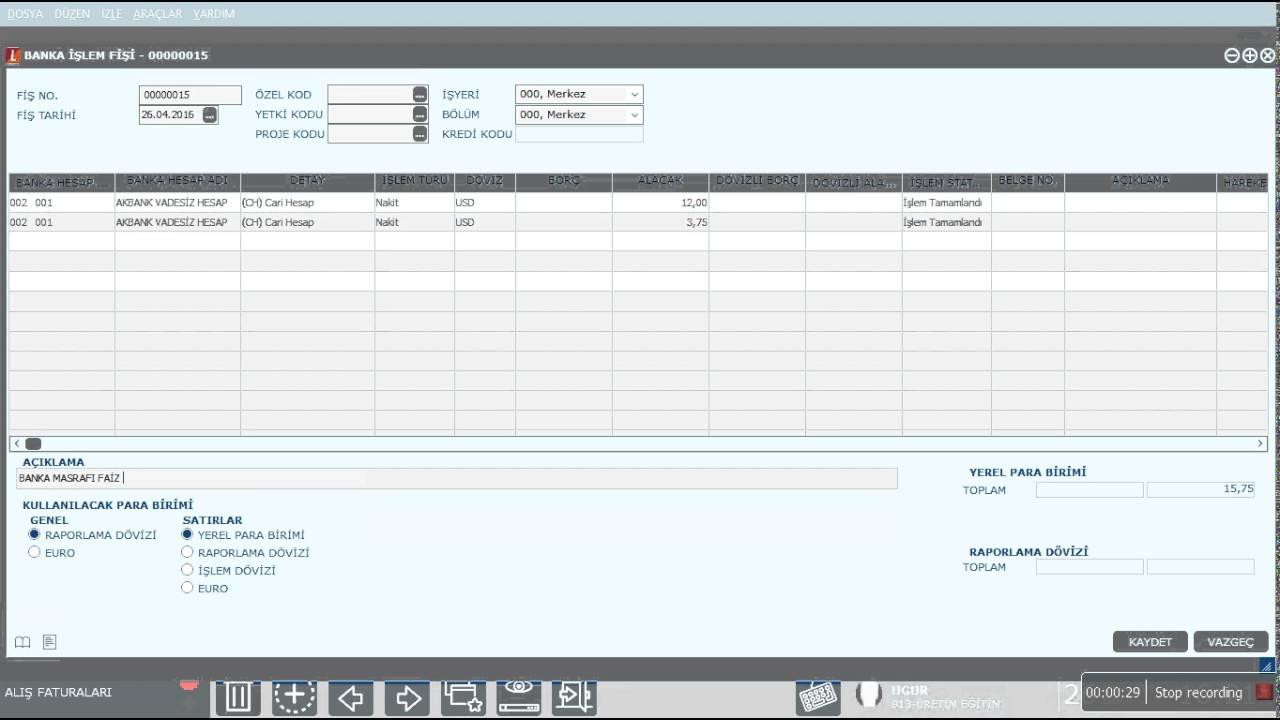The image size is (1280, 720).
Task: Click the İşlem Türü column header
Action: point(414,181)
